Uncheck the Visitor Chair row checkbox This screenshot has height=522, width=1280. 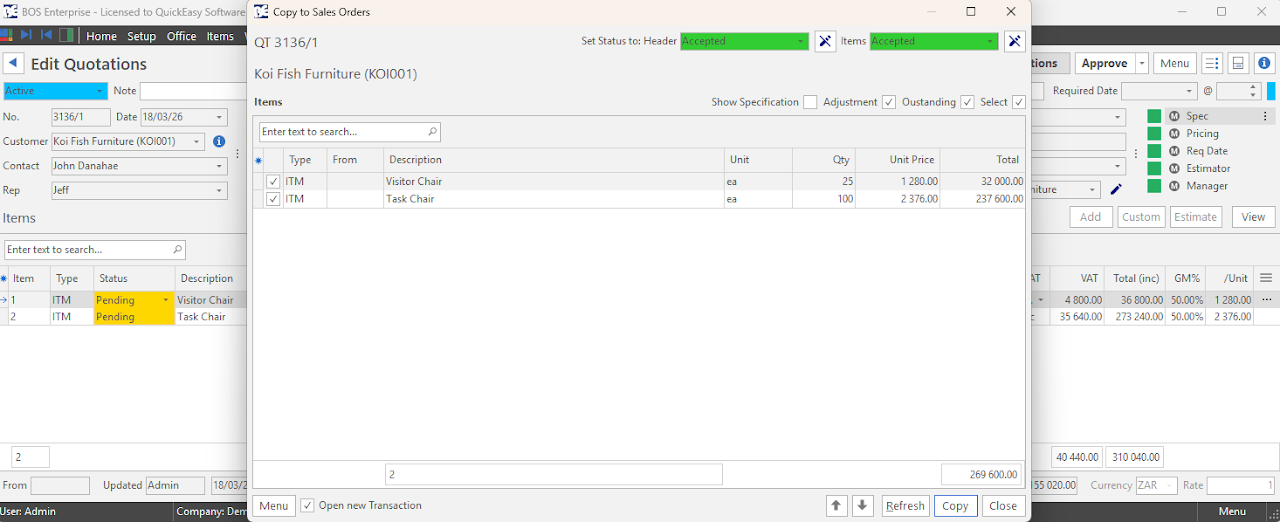point(273,182)
